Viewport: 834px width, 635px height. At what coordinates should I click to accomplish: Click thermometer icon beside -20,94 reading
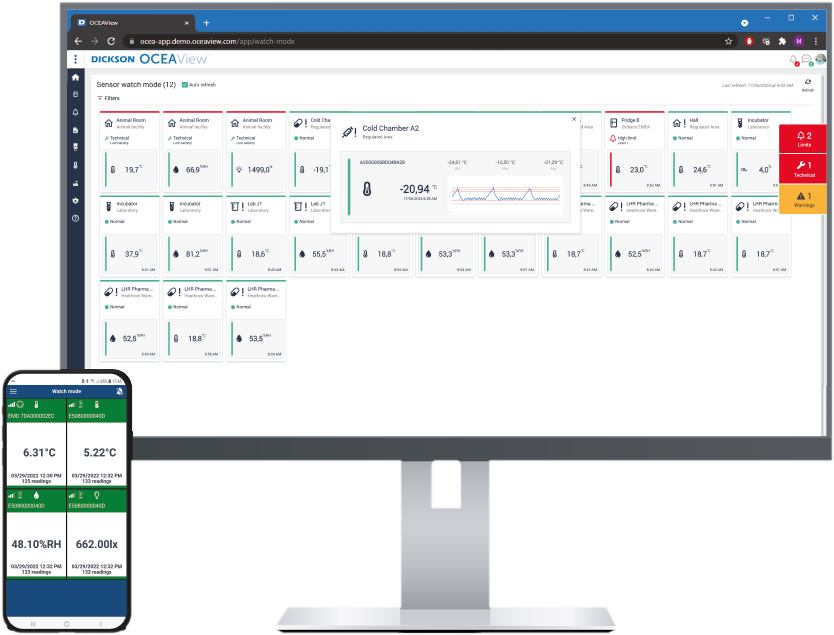coord(367,189)
